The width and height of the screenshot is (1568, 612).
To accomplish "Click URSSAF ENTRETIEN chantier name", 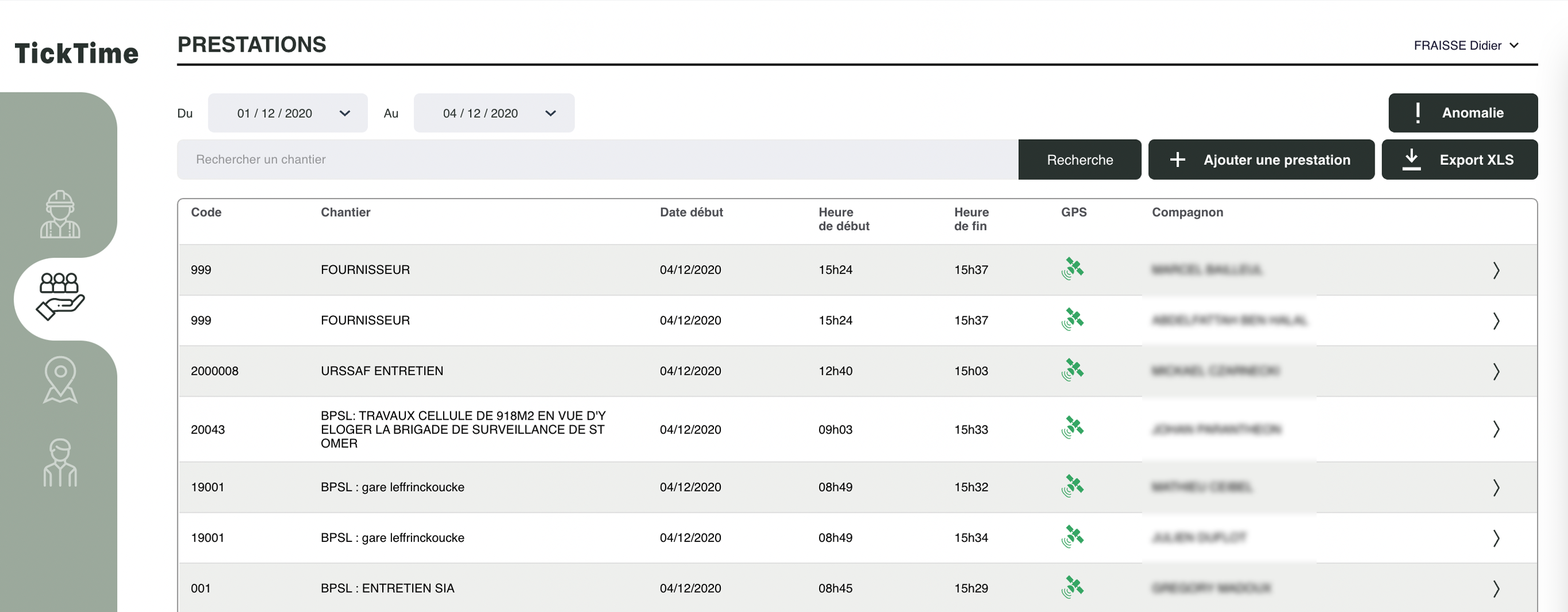I will (382, 371).
